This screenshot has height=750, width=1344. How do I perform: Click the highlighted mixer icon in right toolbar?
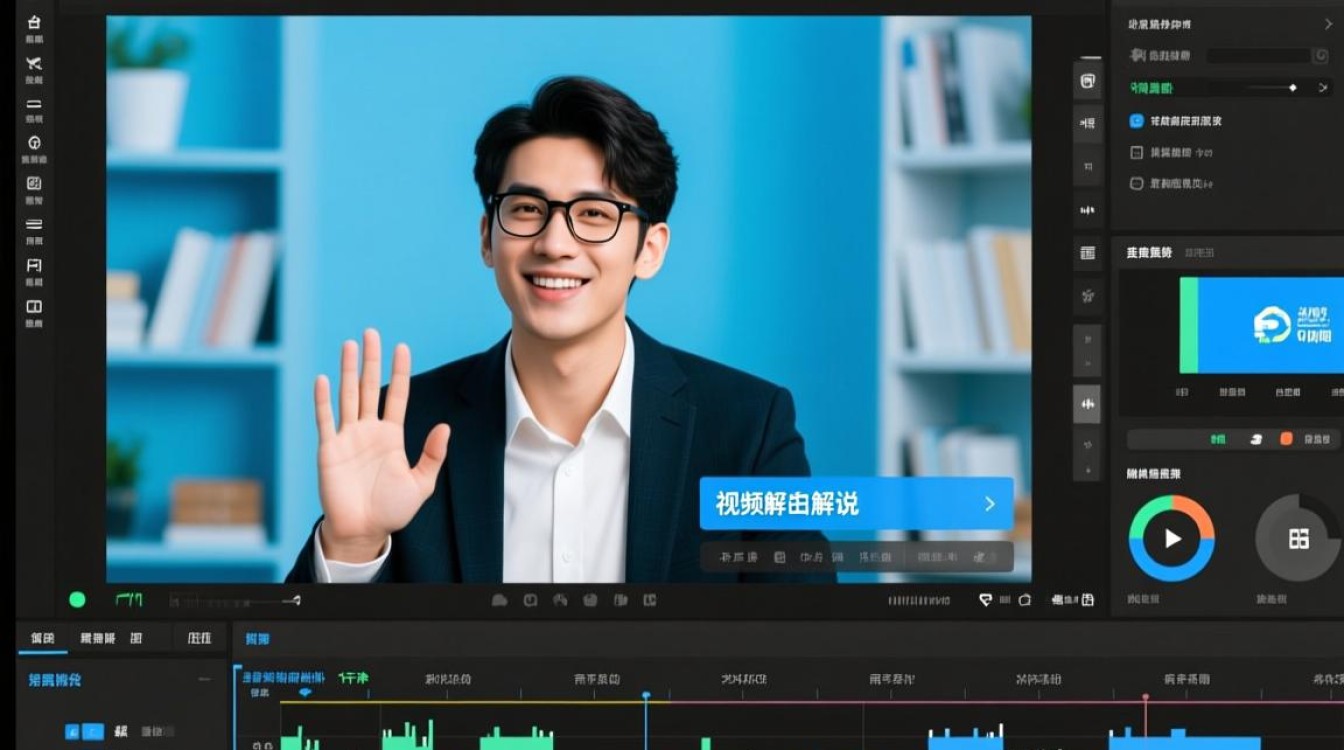[1087, 405]
